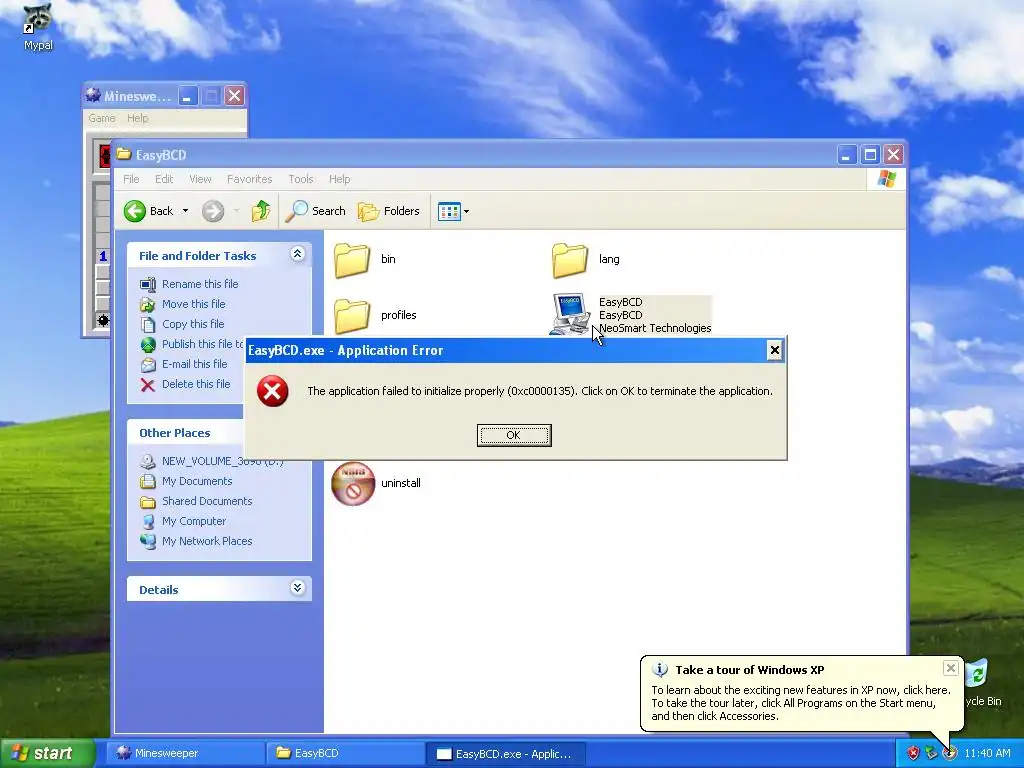This screenshot has height=768, width=1024.
Task: Click the Windows XP tour tray icon
Action: pyautogui.click(x=950, y=754)
